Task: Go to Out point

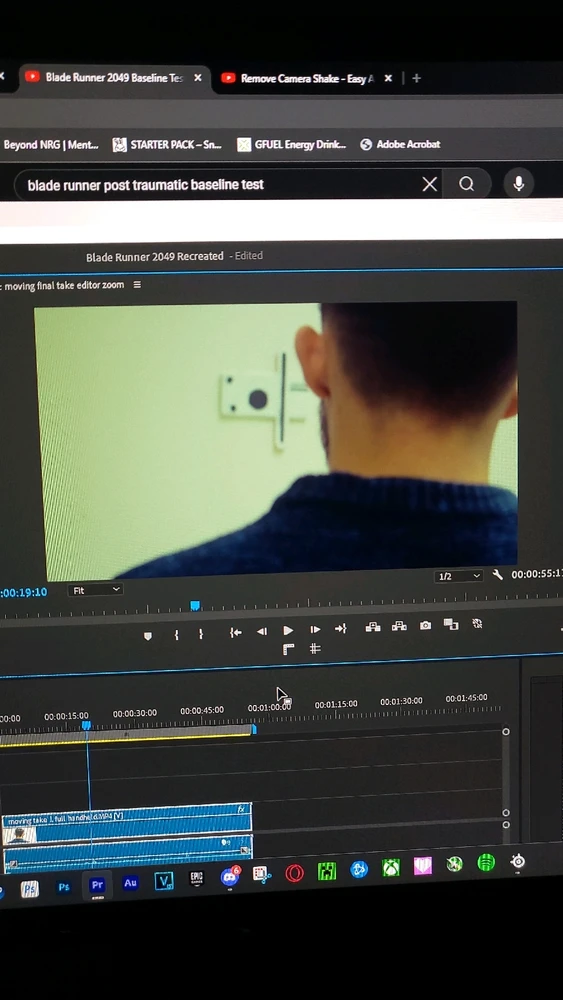Action: pos(340,629)
